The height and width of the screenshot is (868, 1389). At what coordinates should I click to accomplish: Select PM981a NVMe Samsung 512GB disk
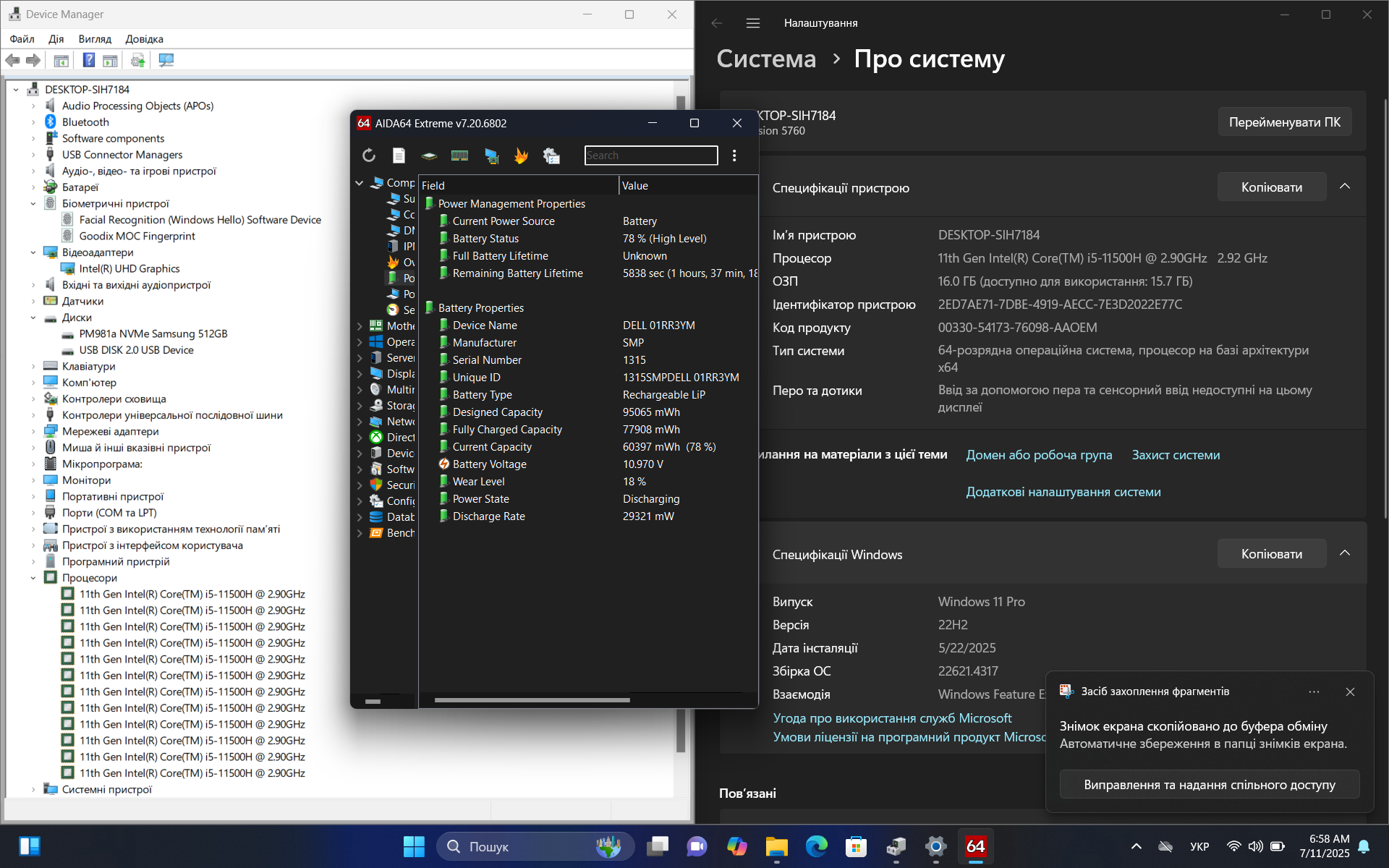pos(153,333)
